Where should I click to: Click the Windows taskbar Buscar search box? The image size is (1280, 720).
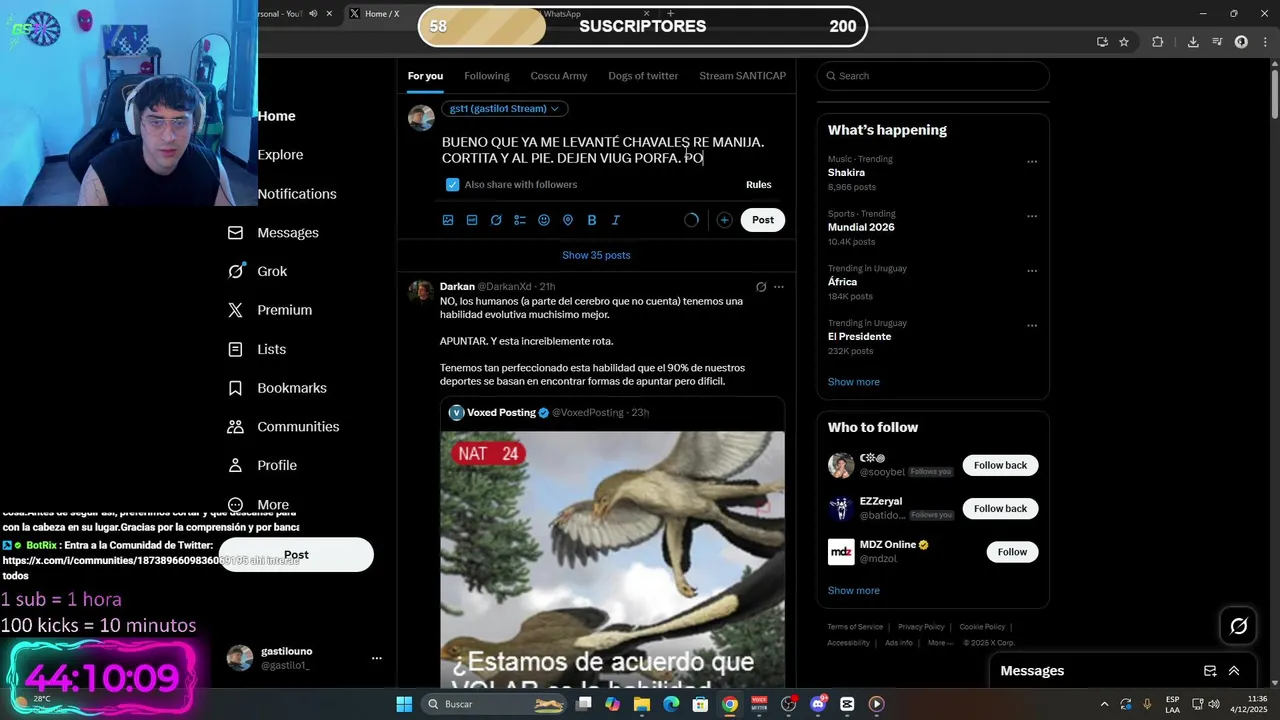494,704
